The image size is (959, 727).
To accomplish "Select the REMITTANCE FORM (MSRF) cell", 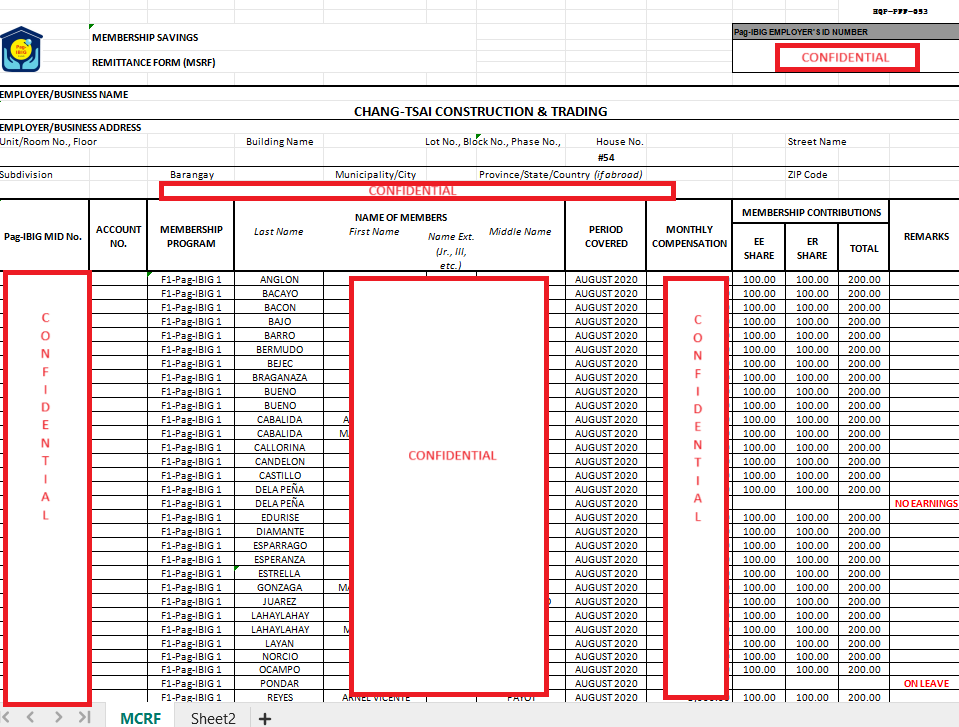I will 154,62.
